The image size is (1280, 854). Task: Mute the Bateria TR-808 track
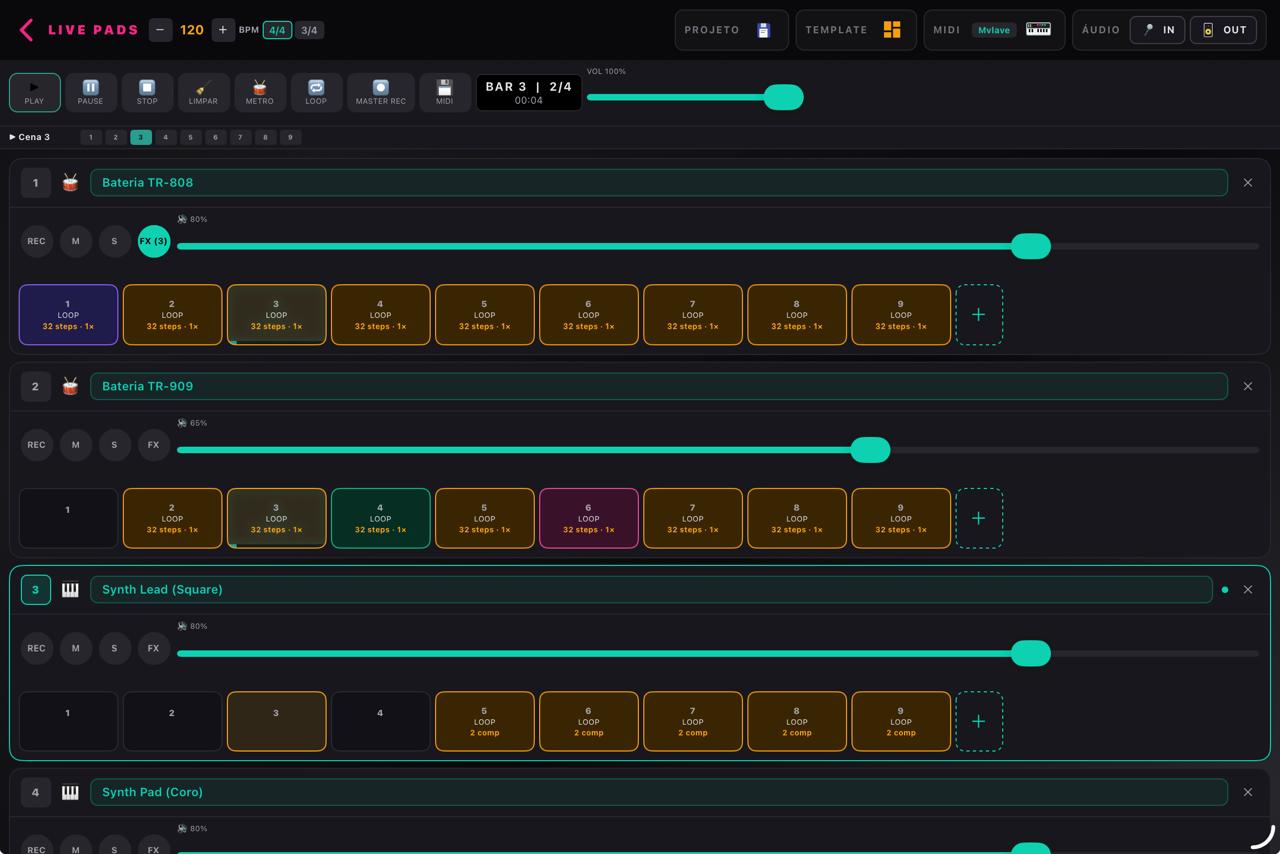[x=75, y=241]
